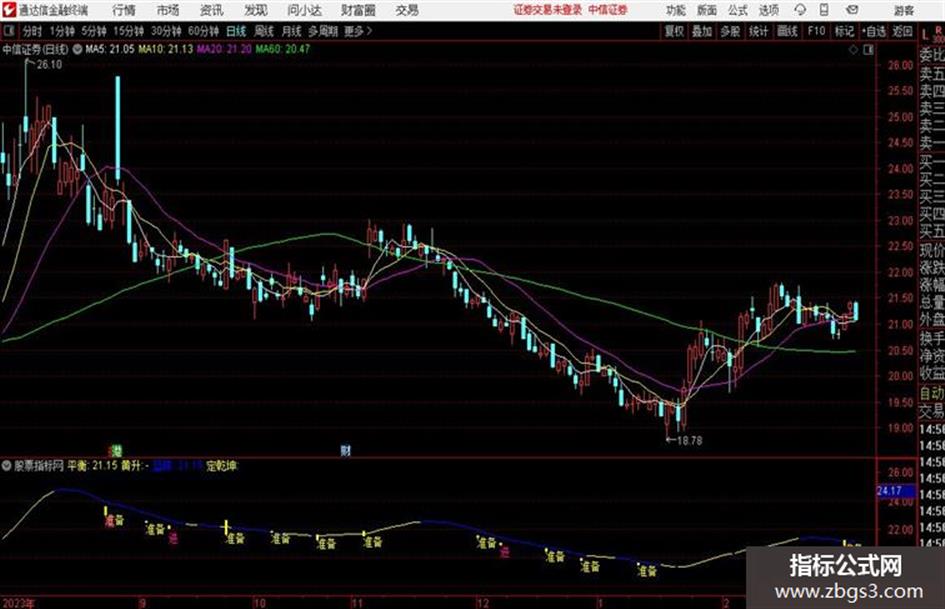Viewport: 945px width, 609px height.
Task: Open the 发现 menu
Action: (x=256, y=10)
